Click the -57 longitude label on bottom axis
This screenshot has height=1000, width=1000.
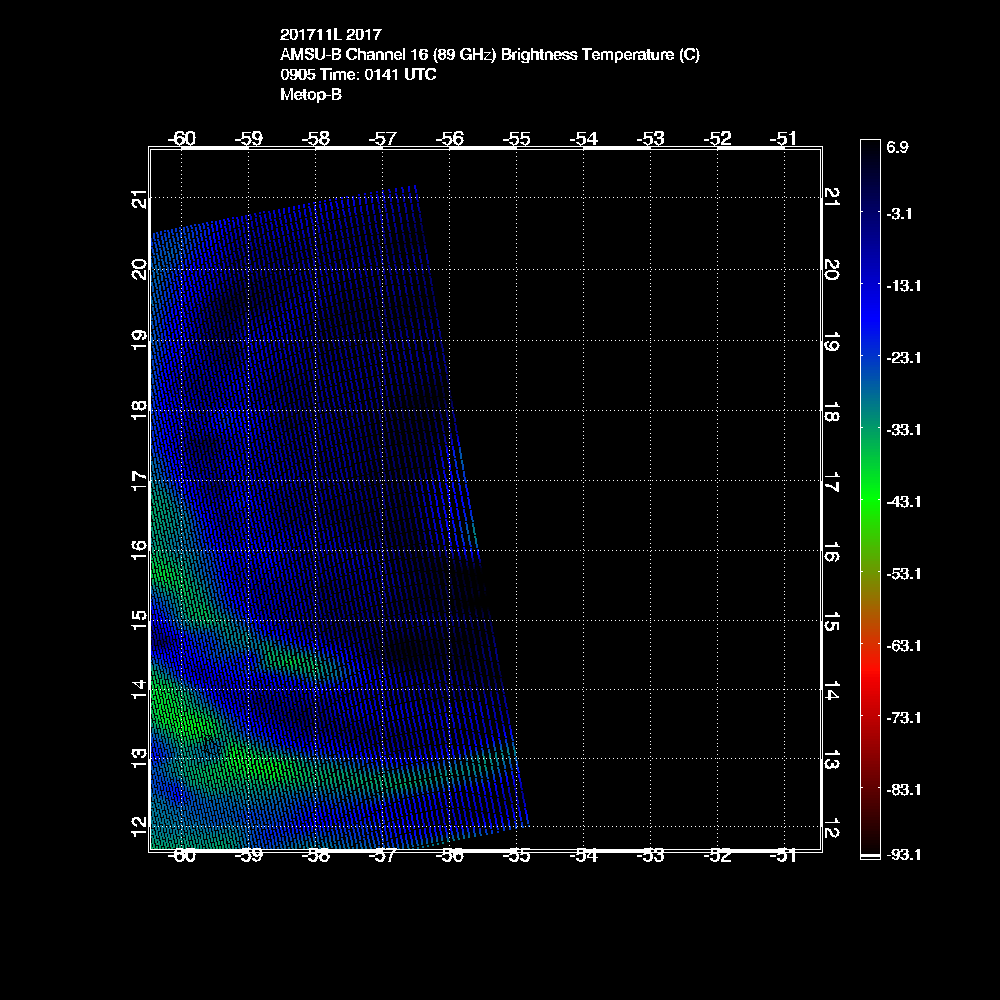coord(382,856)
